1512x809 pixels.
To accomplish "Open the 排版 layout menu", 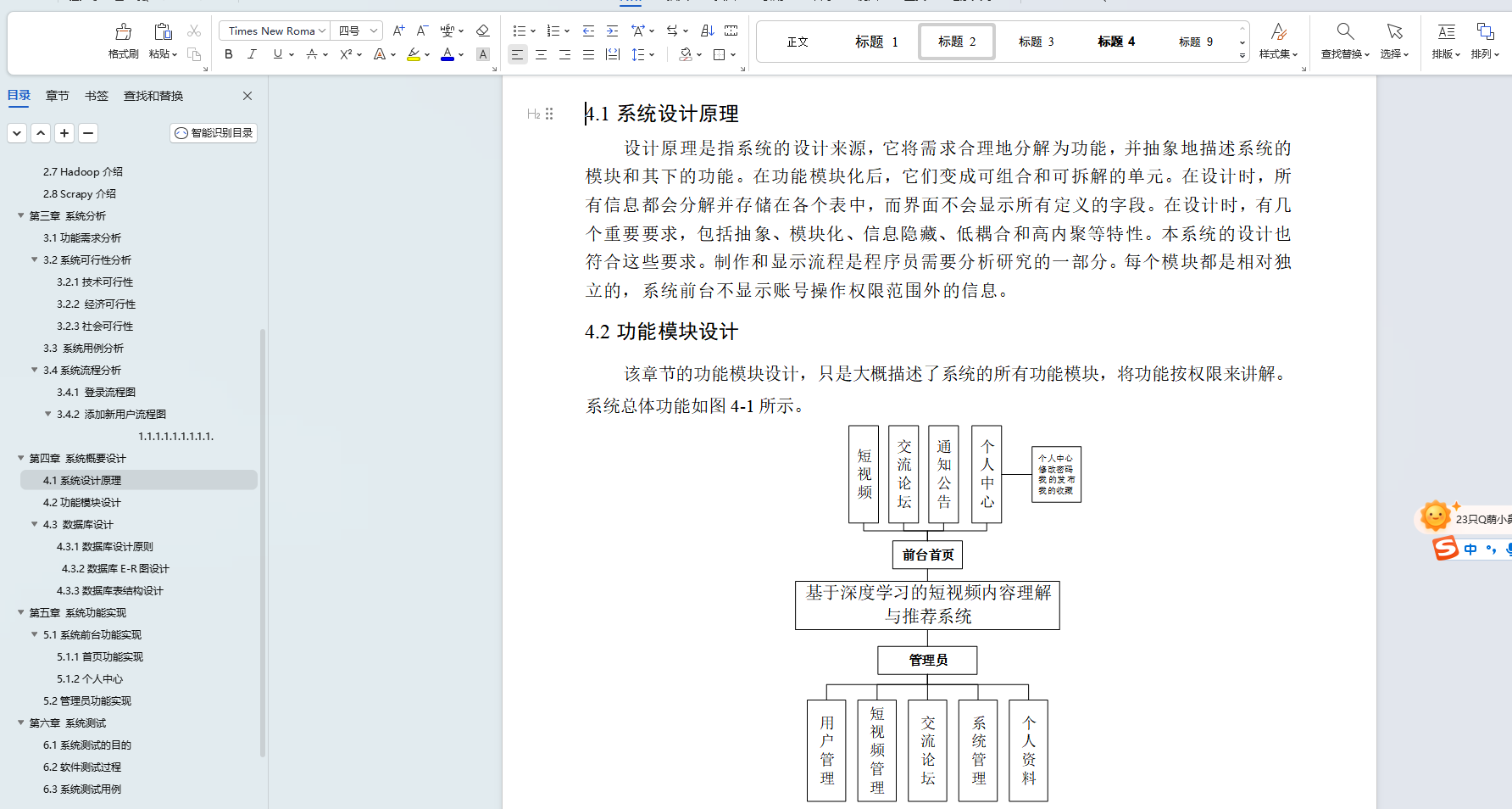I will click(x=1446, y=41).
